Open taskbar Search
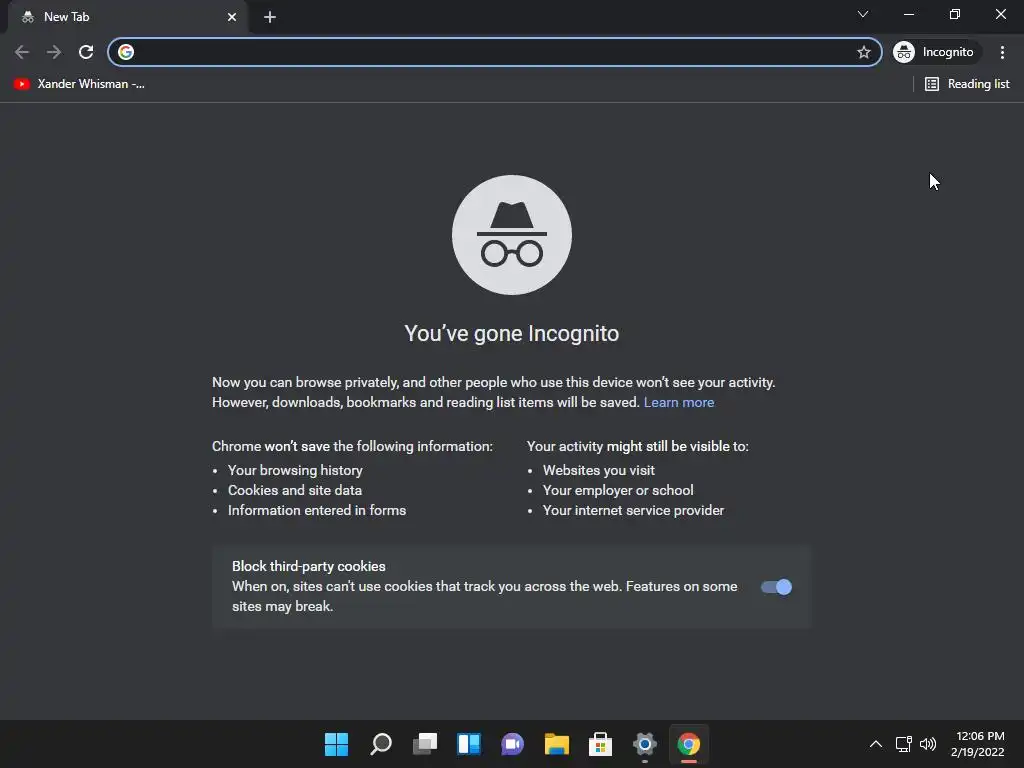Screen dimensions: 1024x768 pos(381,744)
